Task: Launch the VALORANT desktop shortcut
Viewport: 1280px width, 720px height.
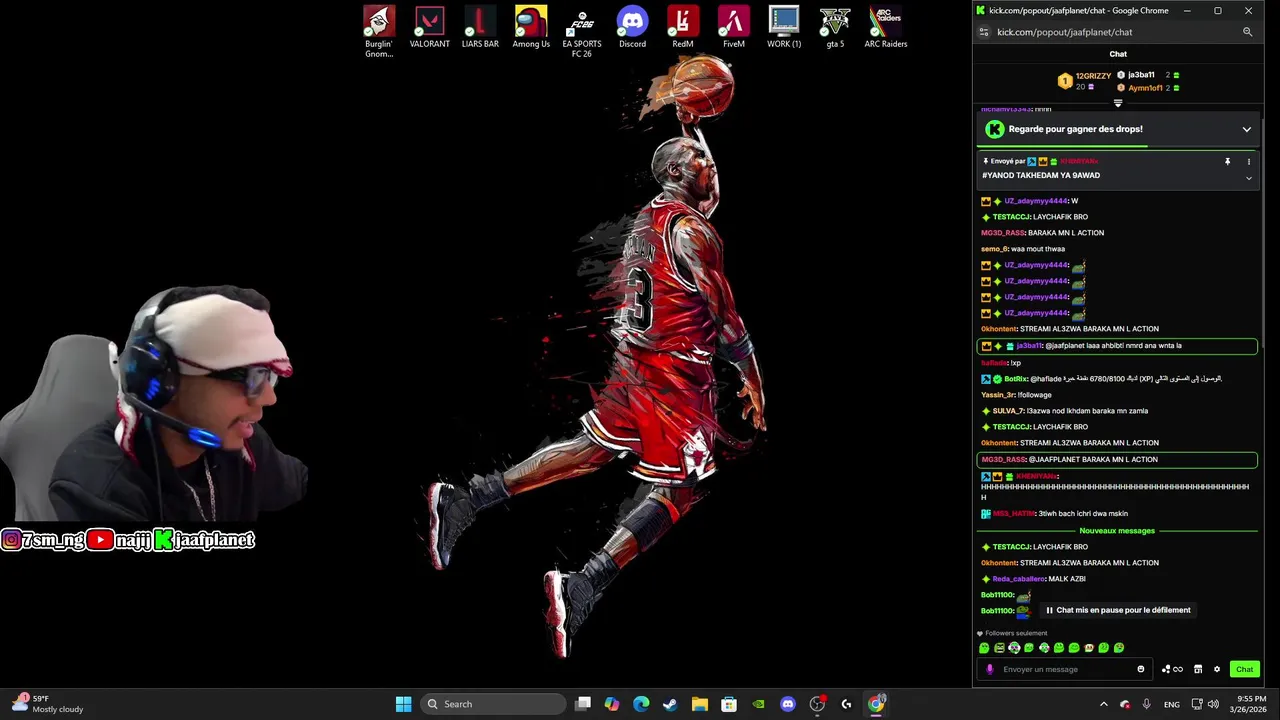Action: click(430, 27)
